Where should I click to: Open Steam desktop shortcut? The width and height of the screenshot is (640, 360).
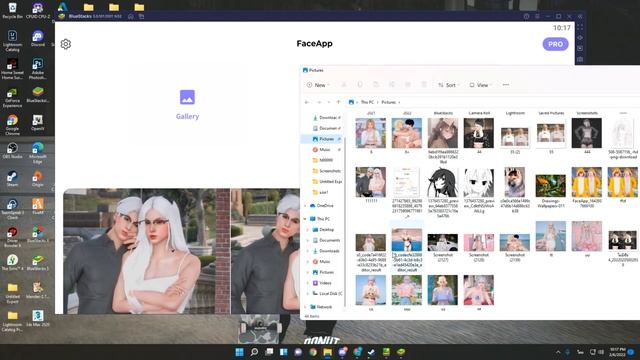click(x=12, y=178)
